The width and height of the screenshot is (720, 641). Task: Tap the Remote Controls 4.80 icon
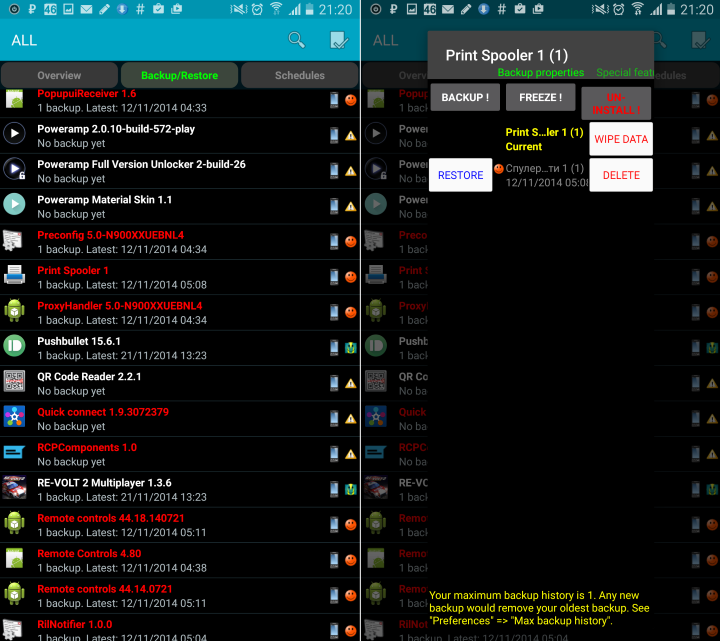[x=14, y=558]
